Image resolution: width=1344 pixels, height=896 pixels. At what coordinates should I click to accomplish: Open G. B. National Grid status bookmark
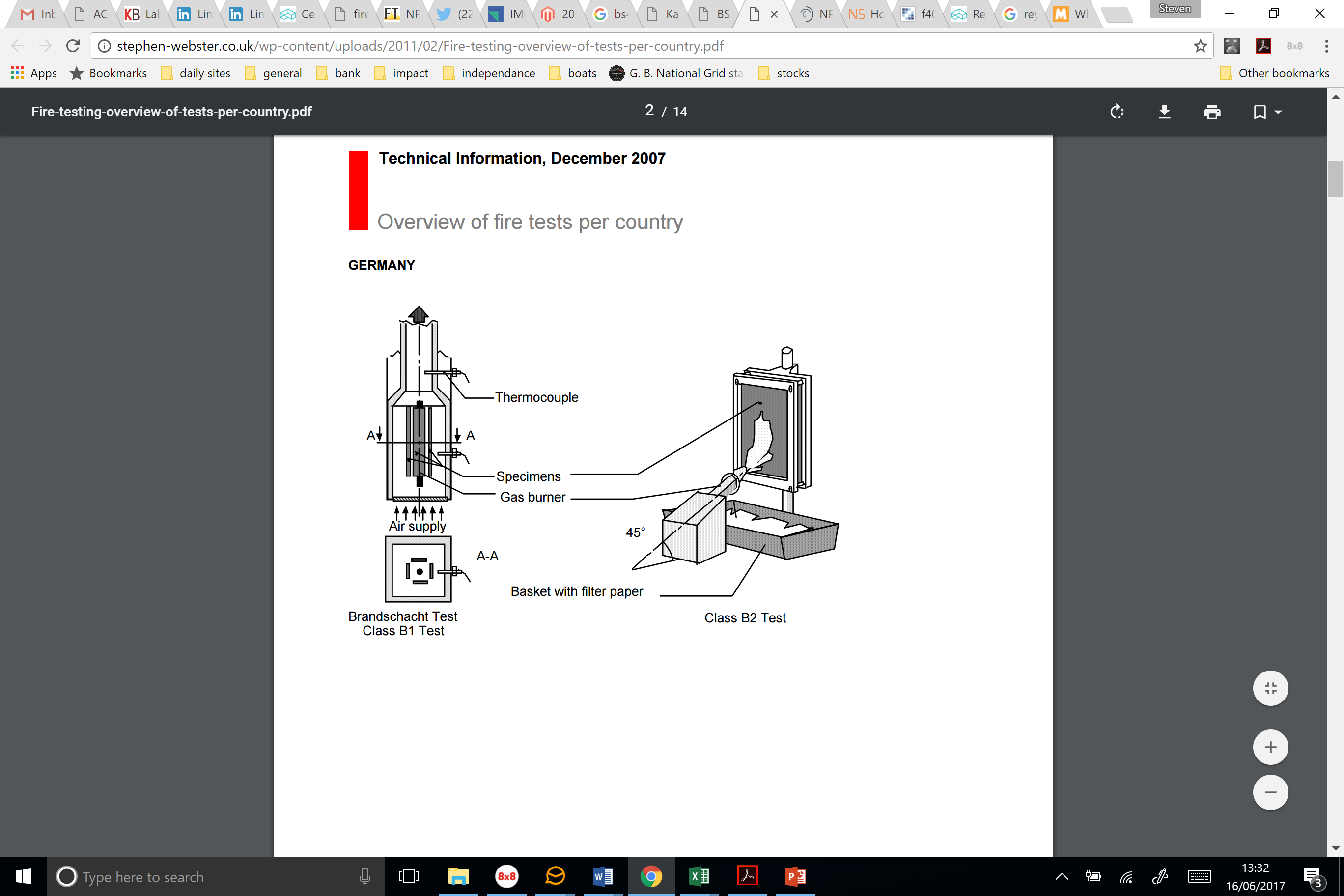point(676,73)
